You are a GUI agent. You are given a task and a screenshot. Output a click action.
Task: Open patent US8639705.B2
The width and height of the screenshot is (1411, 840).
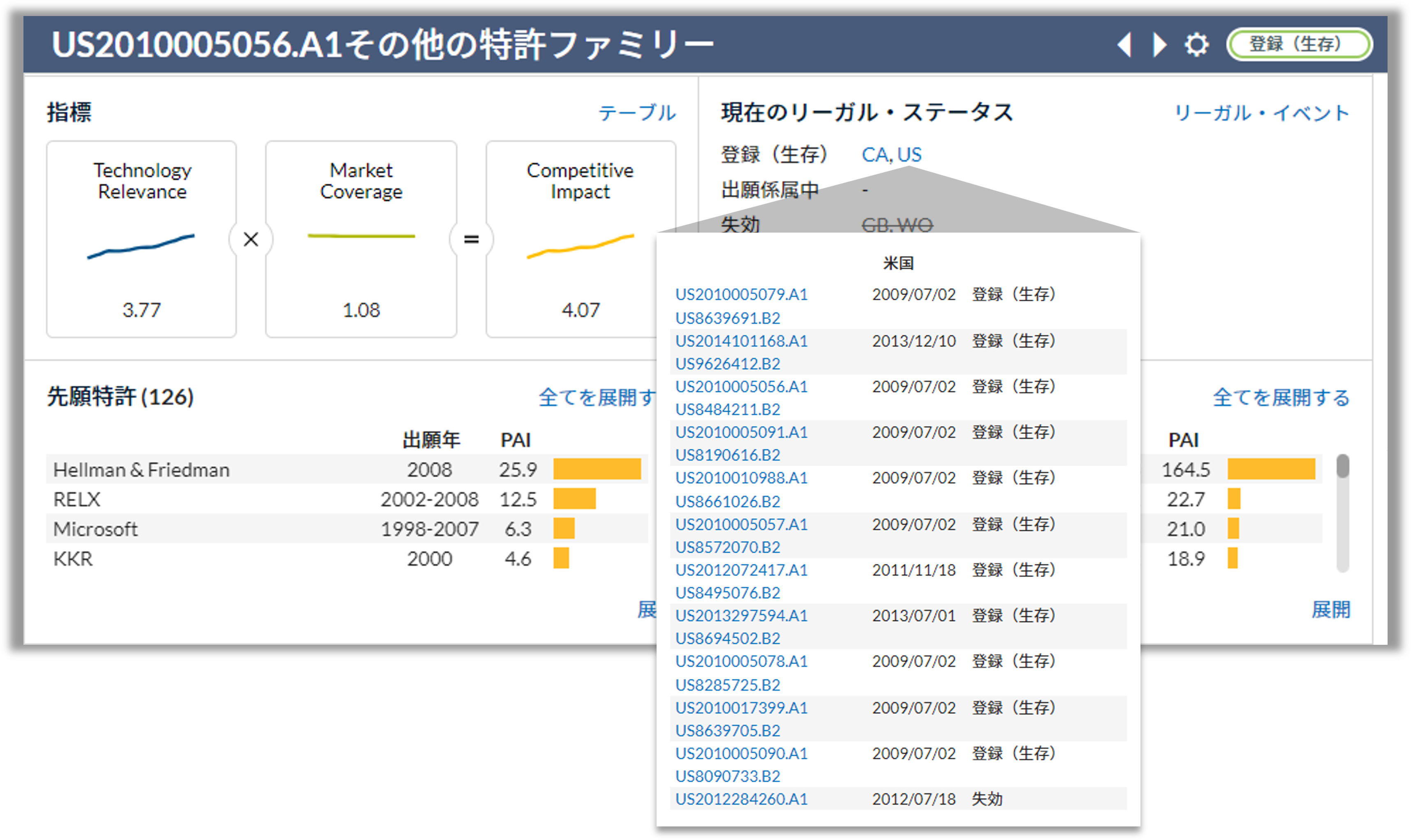pos(728,731)
